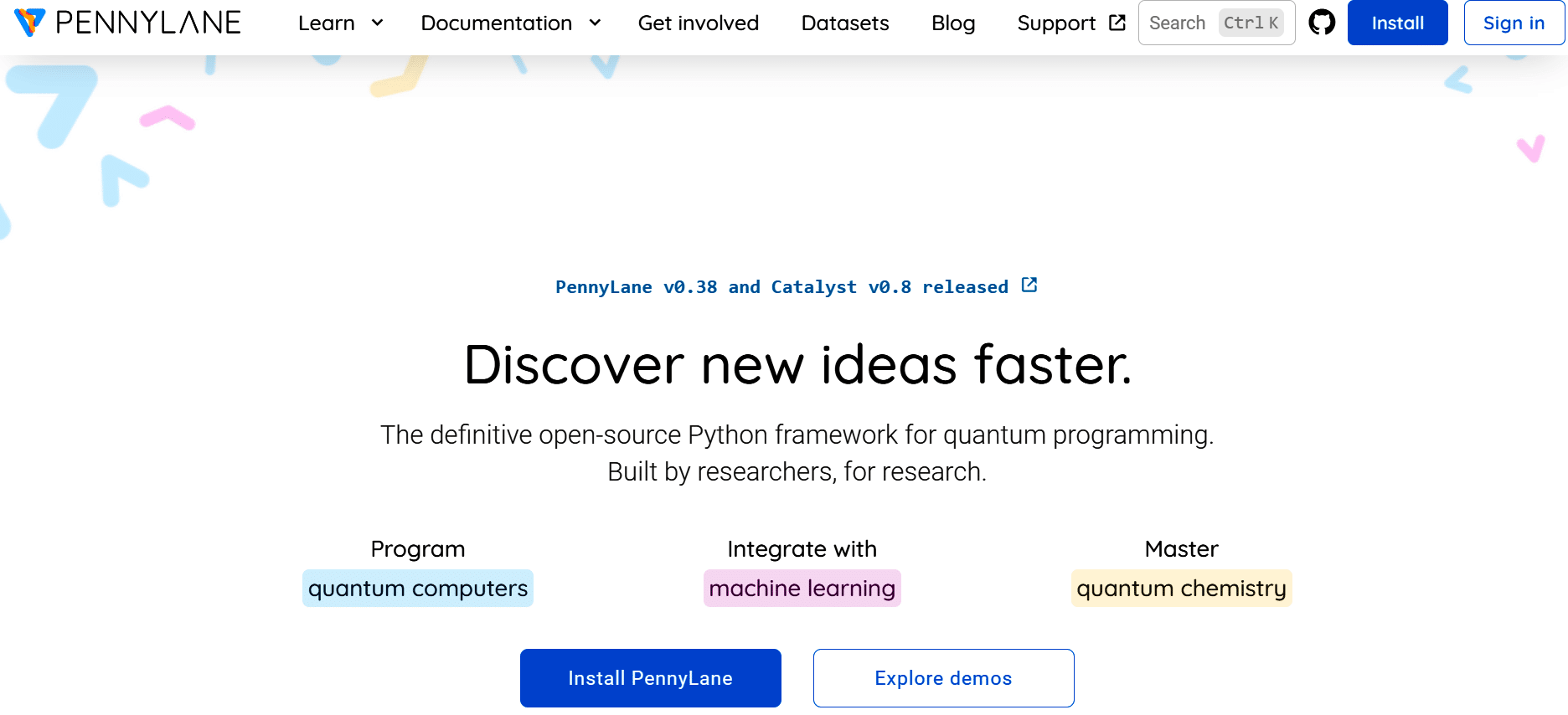
Task: Select the quantum computers highlighted tag
Action: [418, 589]
